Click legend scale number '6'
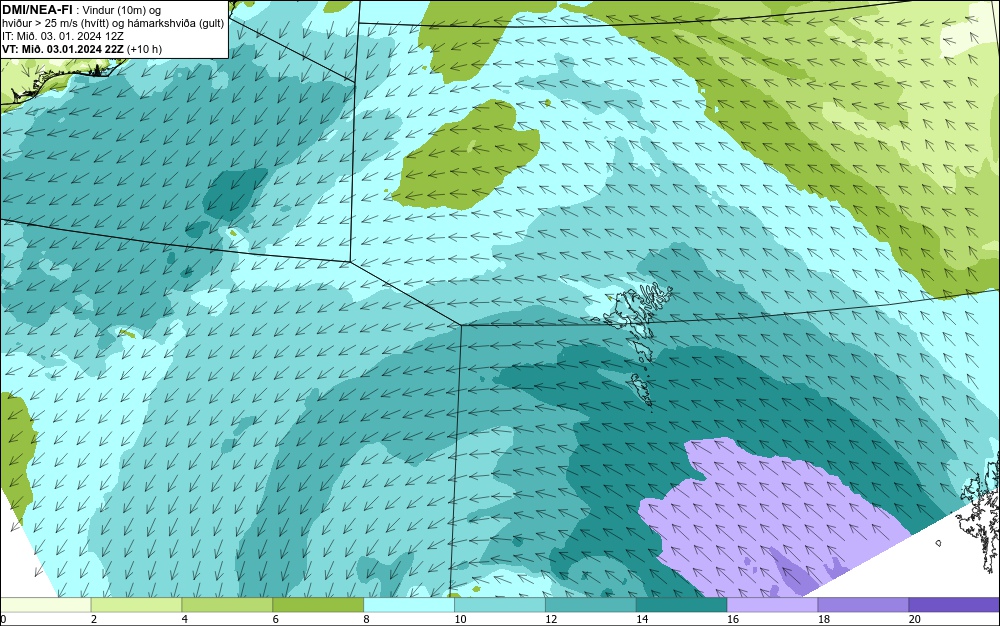This screenshot has height=626, width=1000. coord(276,619)
